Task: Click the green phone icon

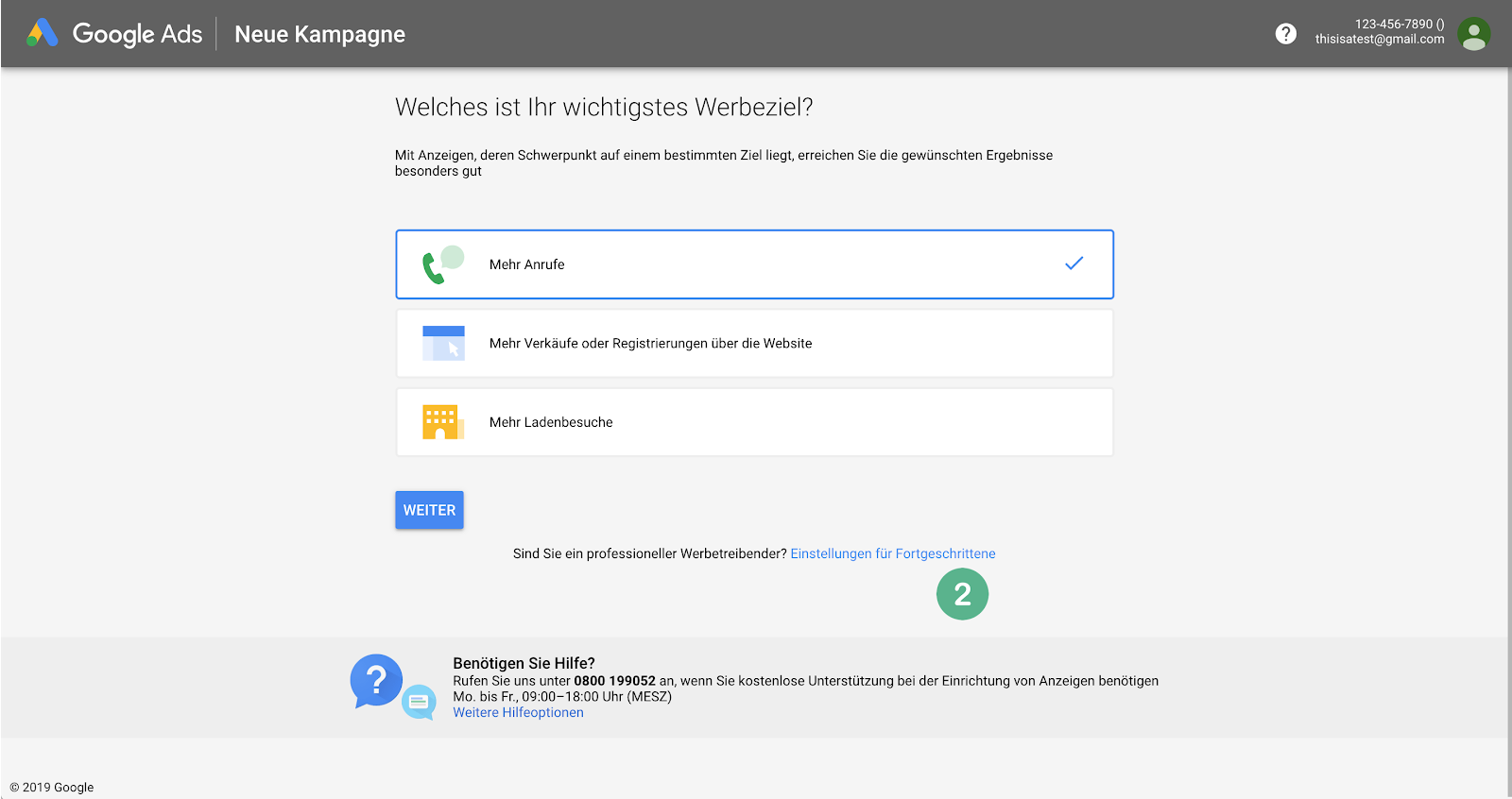Action: [x=434, y=268]
